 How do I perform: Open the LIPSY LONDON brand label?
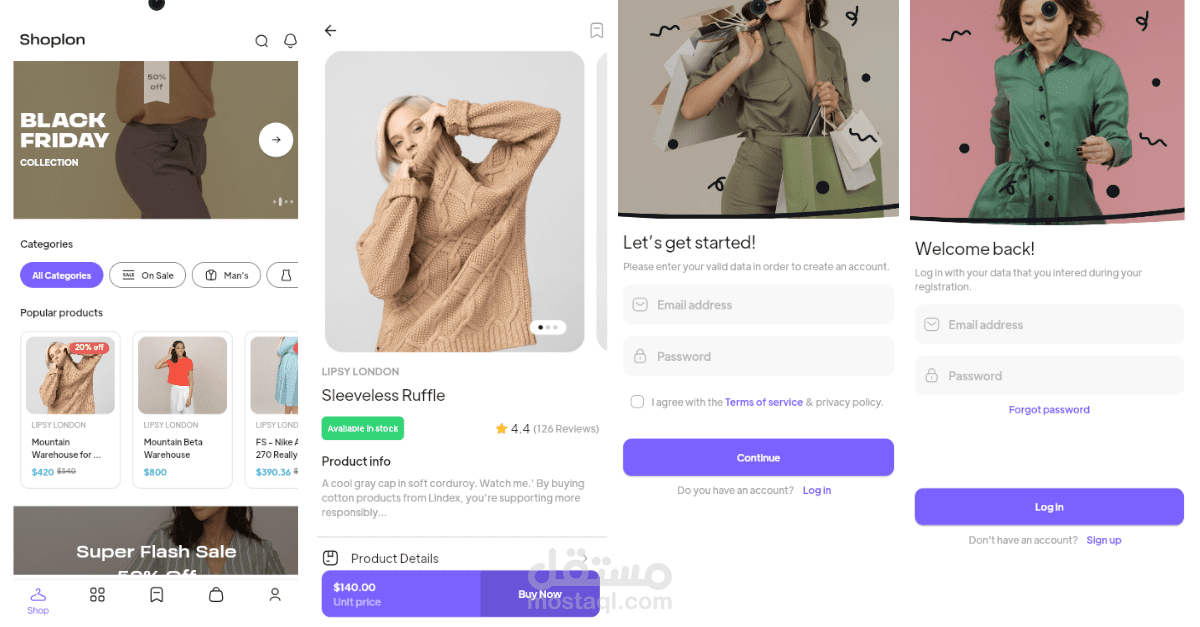(360, 371)
